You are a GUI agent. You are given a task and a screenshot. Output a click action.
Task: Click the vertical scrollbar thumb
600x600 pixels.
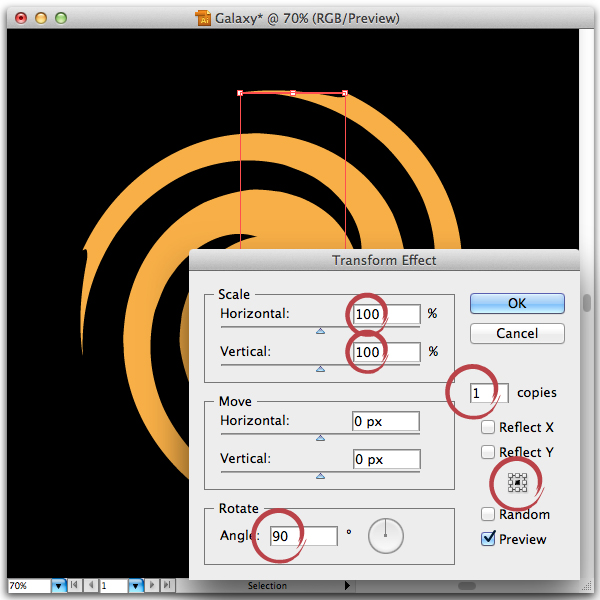[587, 303]
